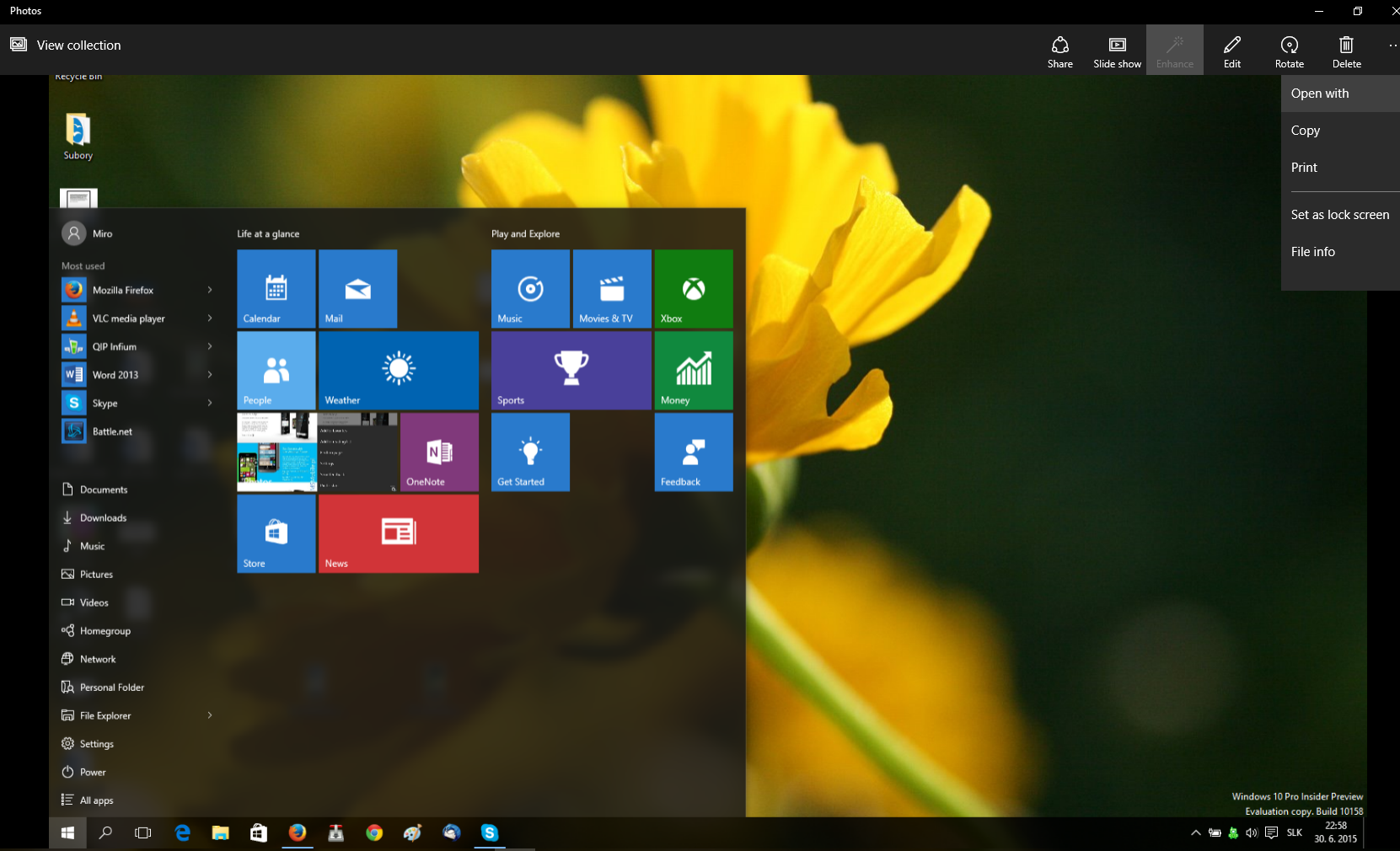Show hidden system tray icons arrow
This screenshot has height=851, width=1400.
(1195, 832)
